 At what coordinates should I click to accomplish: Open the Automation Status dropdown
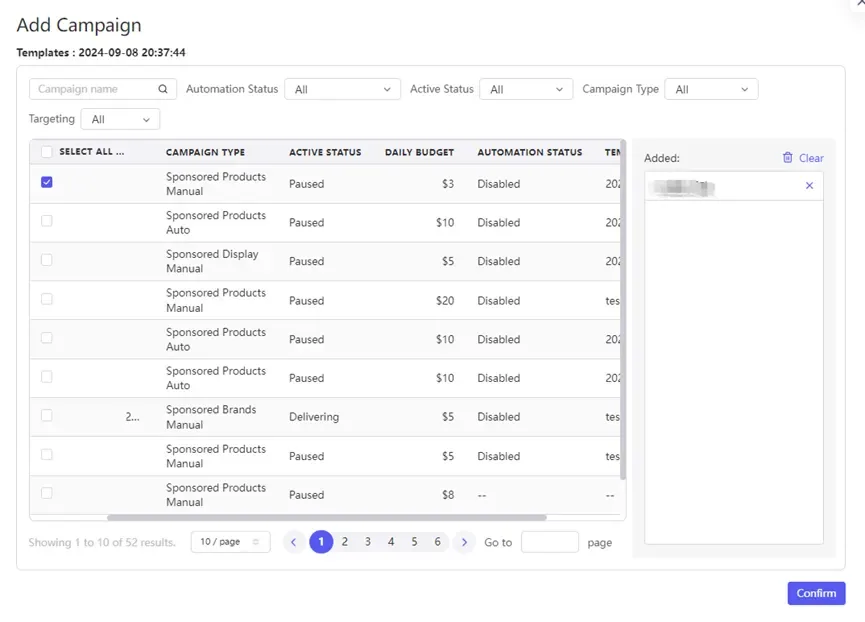tap(343, 89)
